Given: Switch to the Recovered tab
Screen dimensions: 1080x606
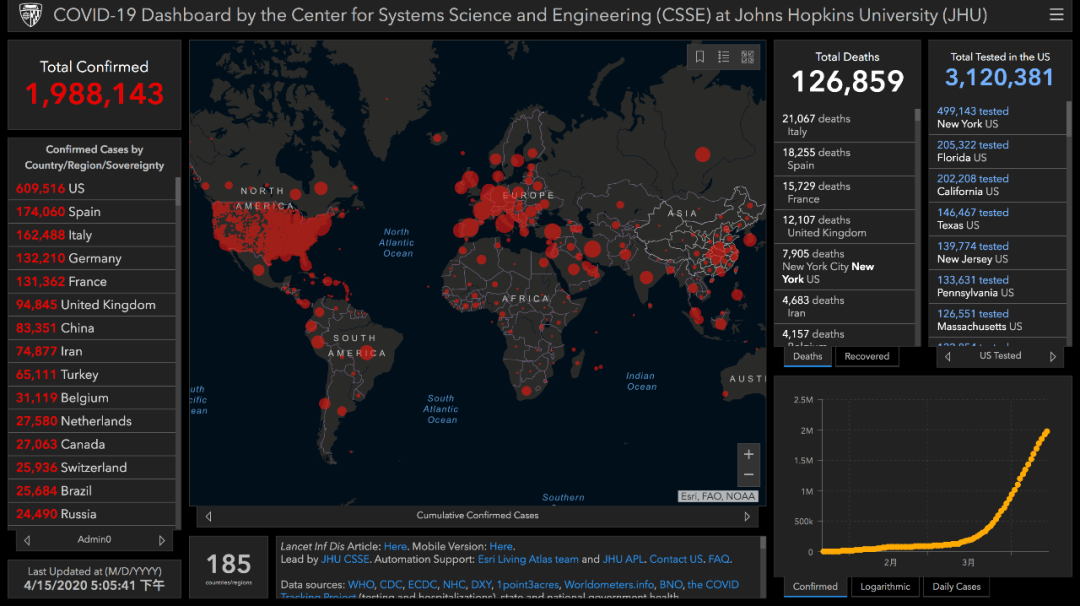Looking at the screenshot, I should [866, 356].
